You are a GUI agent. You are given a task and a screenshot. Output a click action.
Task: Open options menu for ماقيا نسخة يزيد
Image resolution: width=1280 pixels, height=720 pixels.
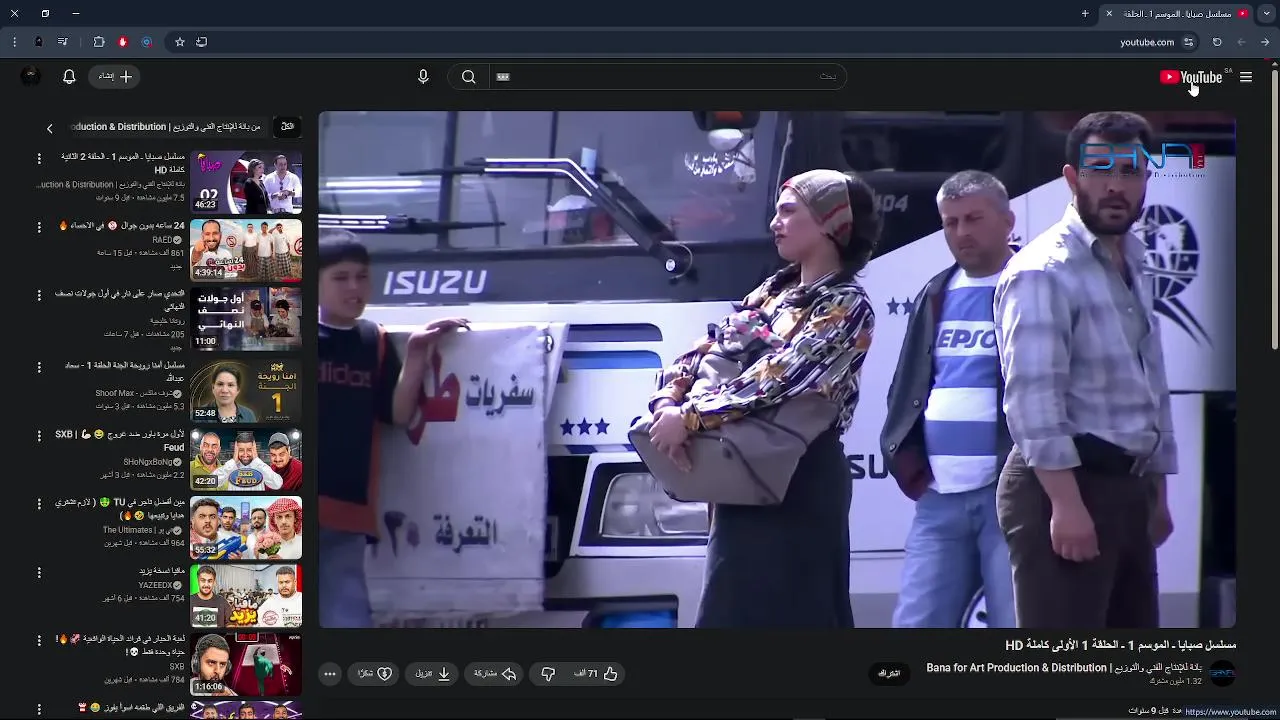(x=39, y=573)
